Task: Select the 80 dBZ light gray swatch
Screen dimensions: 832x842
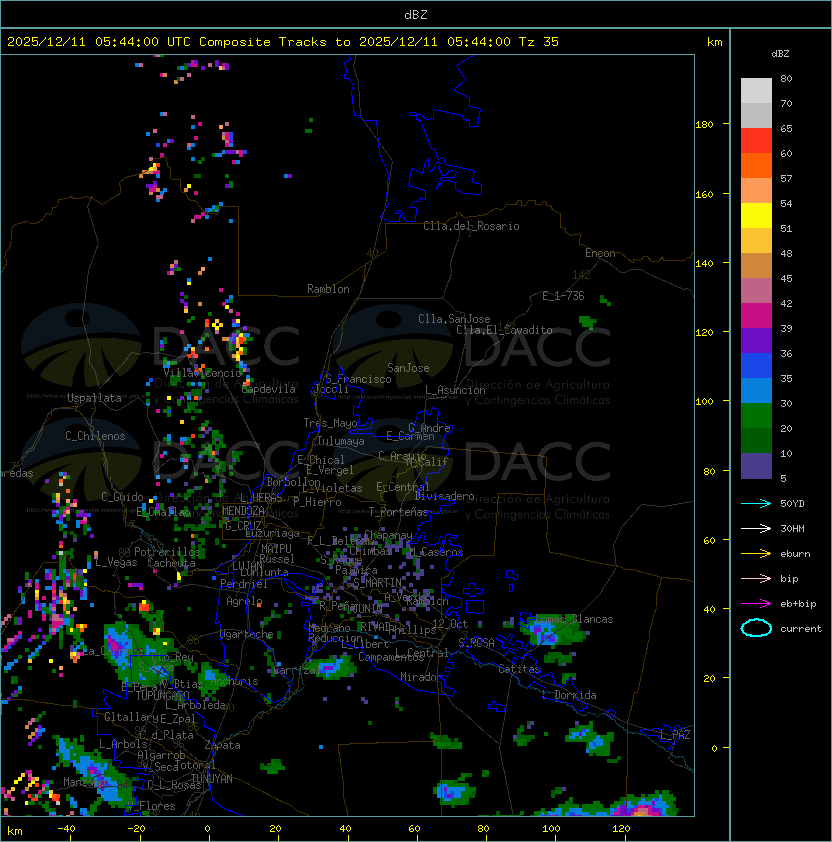Action: pyautogui.click(x=756, y=90)
